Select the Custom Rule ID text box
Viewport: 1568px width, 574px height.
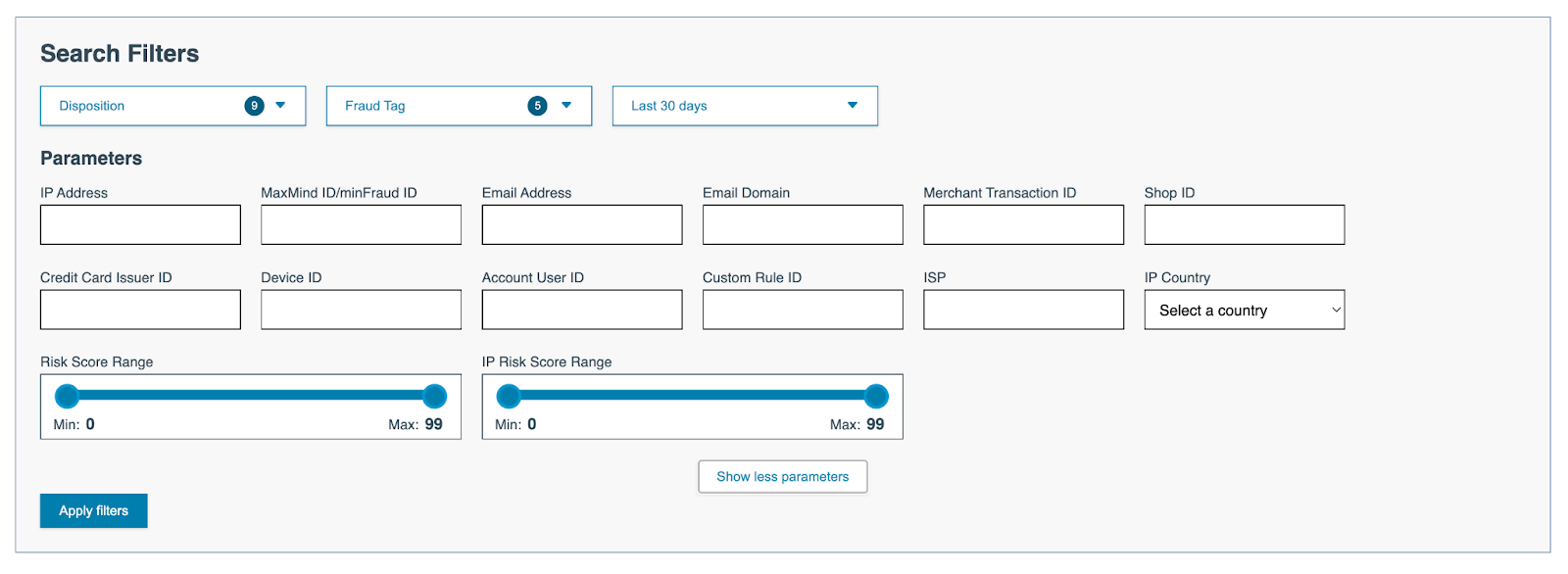[803, 310]
